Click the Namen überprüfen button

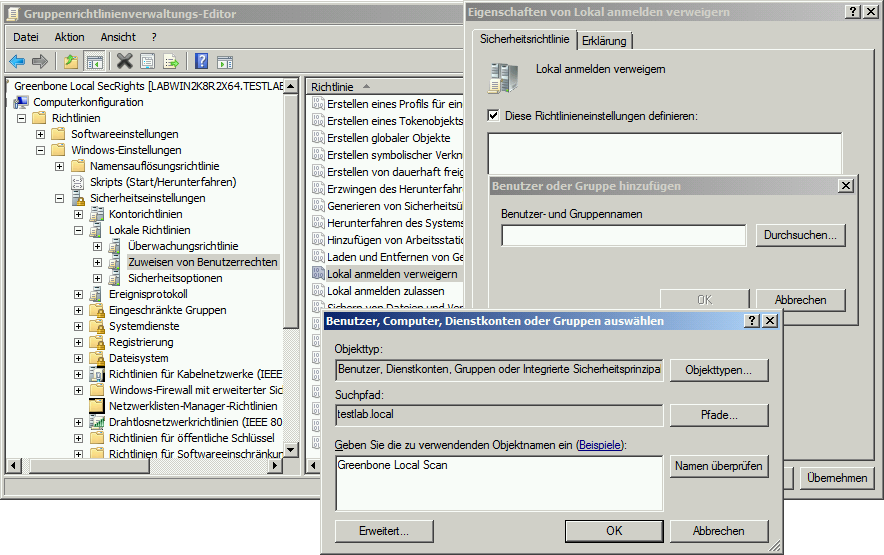point(719,466)
